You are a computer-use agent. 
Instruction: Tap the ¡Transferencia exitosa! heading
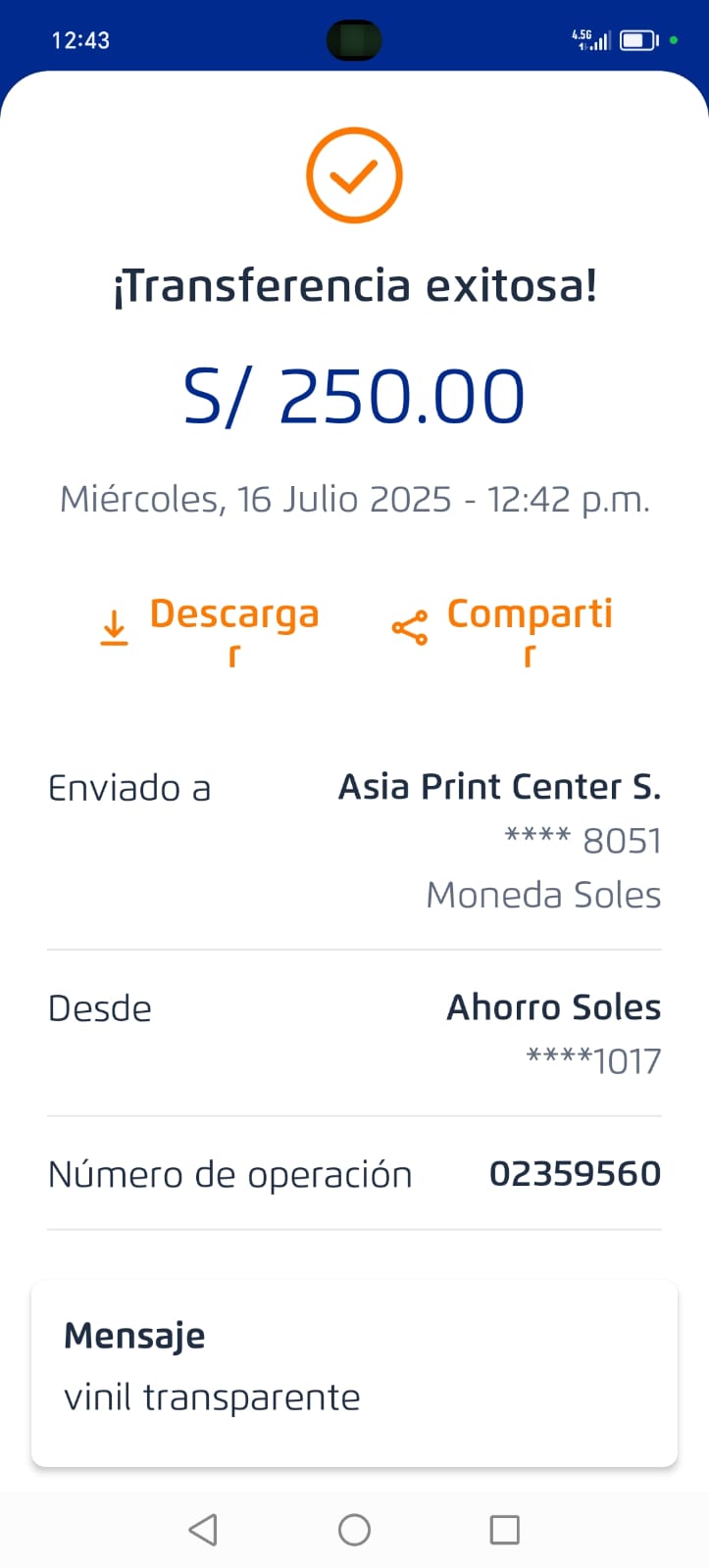coord(354,286)
